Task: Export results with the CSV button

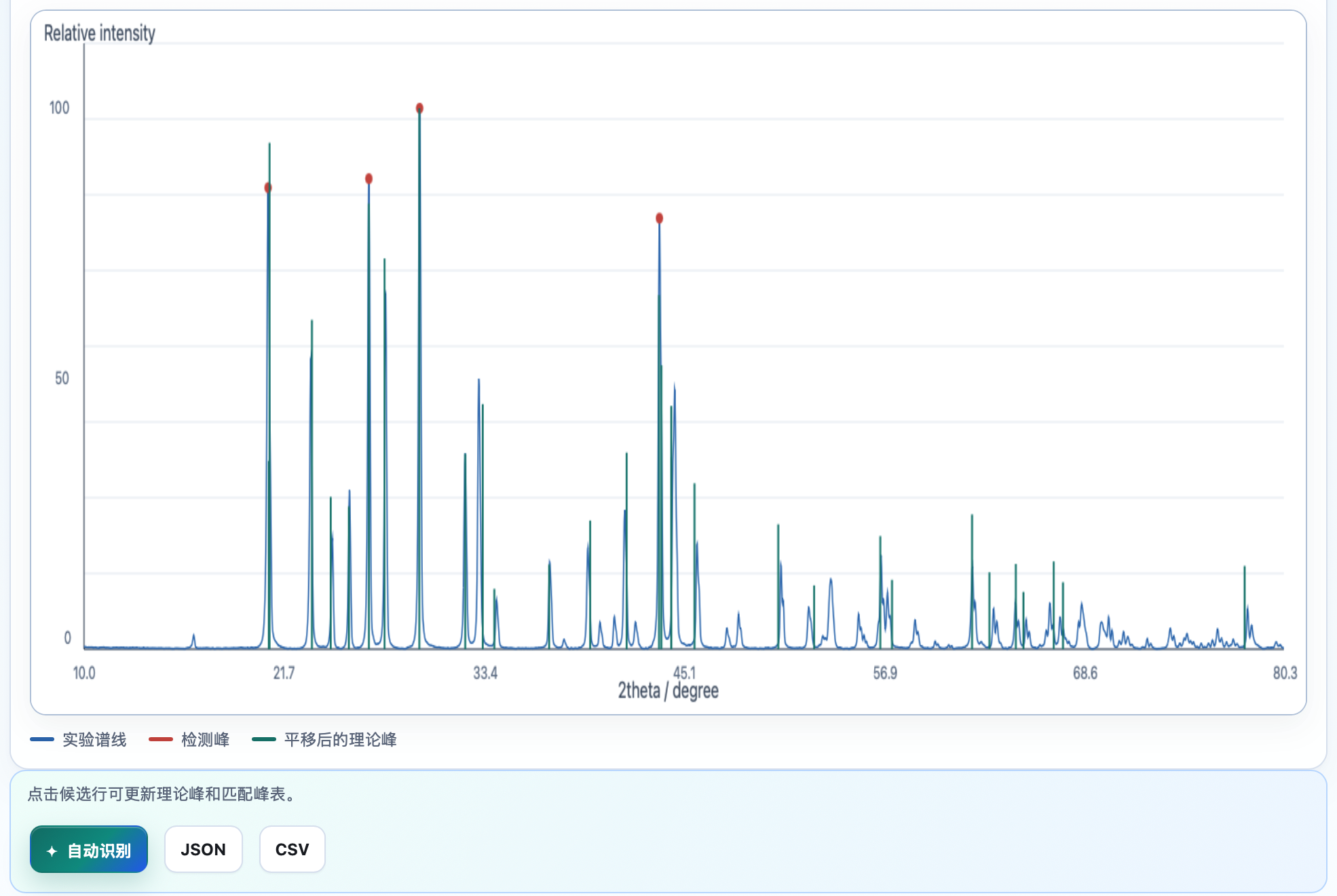Action: pos(293,849)
